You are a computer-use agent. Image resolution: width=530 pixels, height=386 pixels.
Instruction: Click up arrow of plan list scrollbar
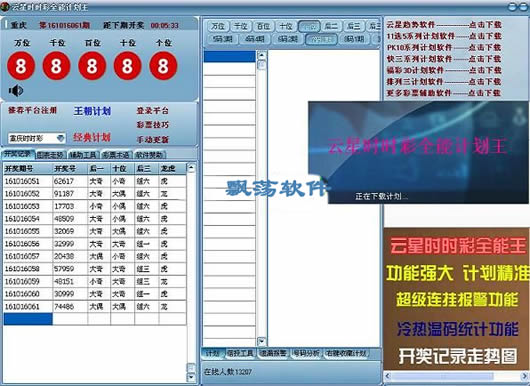pyautogui.click(x=262, y=55)
